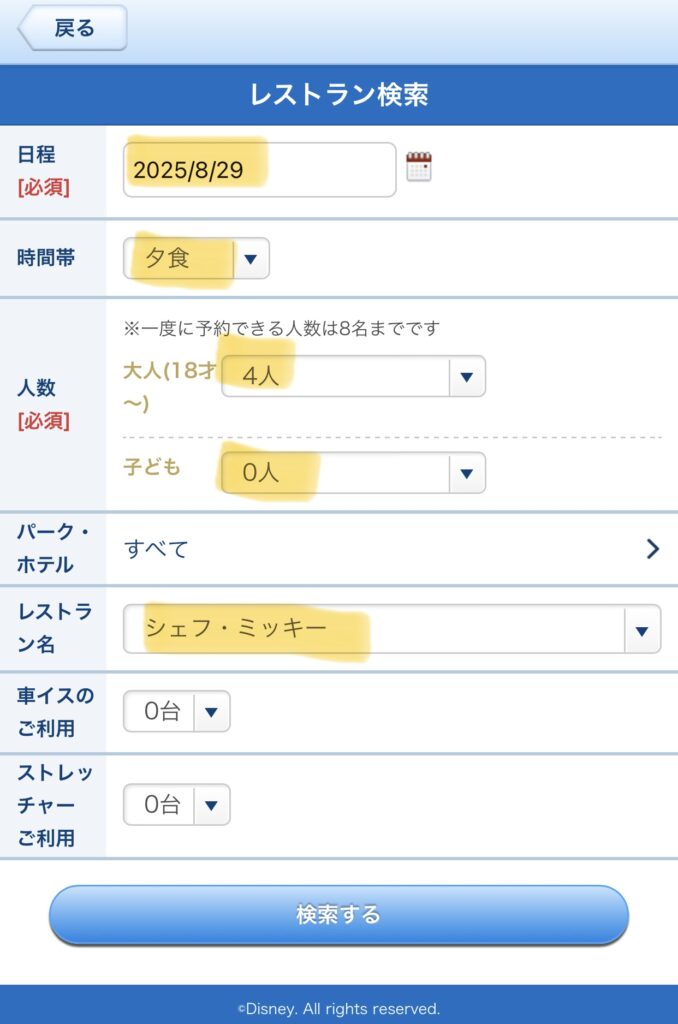The image size is (678, 1024).
Task: Open the calendar date picker icon
Action: click(x=419, y=167)
